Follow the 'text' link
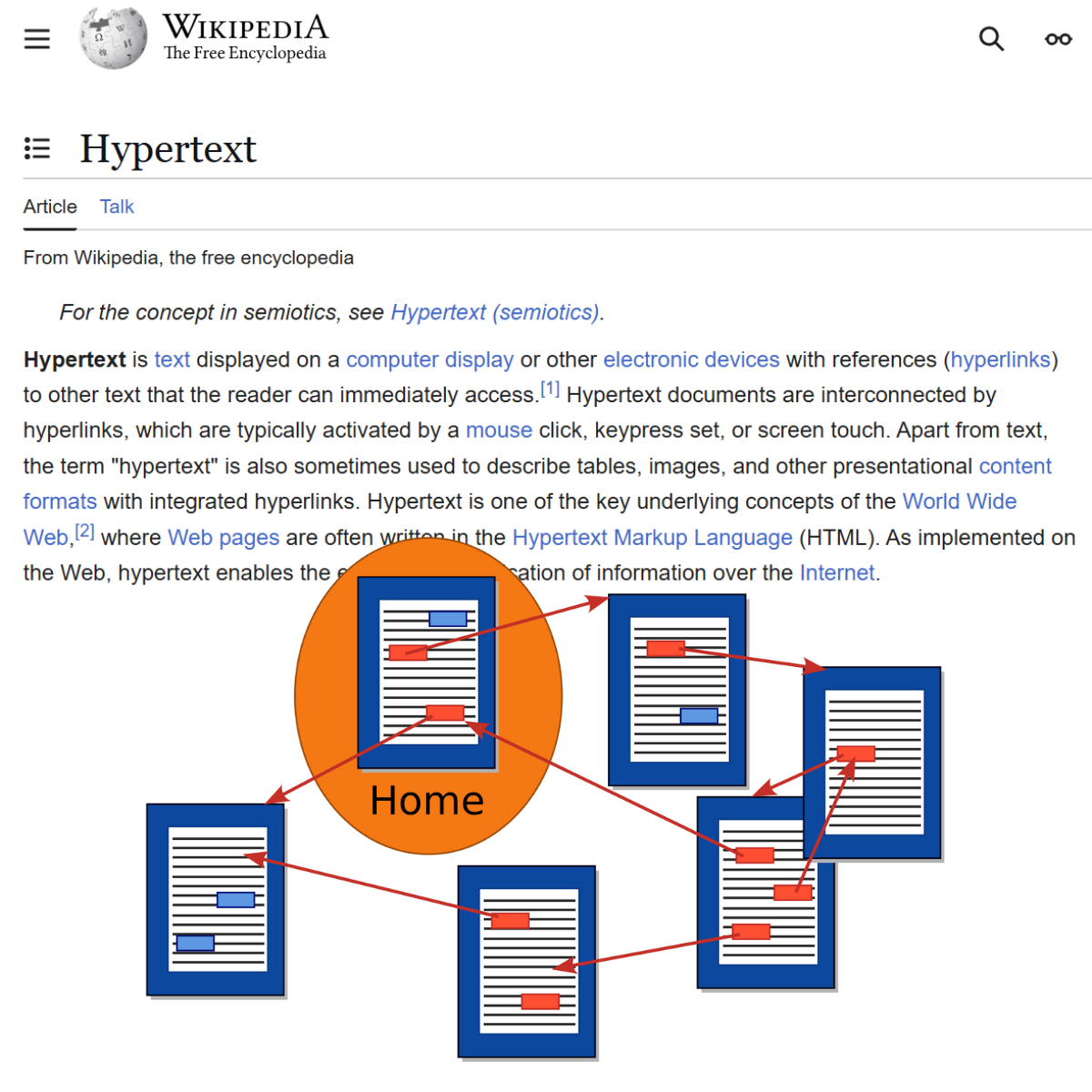Image resolution: width=1092 pixels, height=1092 pixels. (x=172, y=359)
